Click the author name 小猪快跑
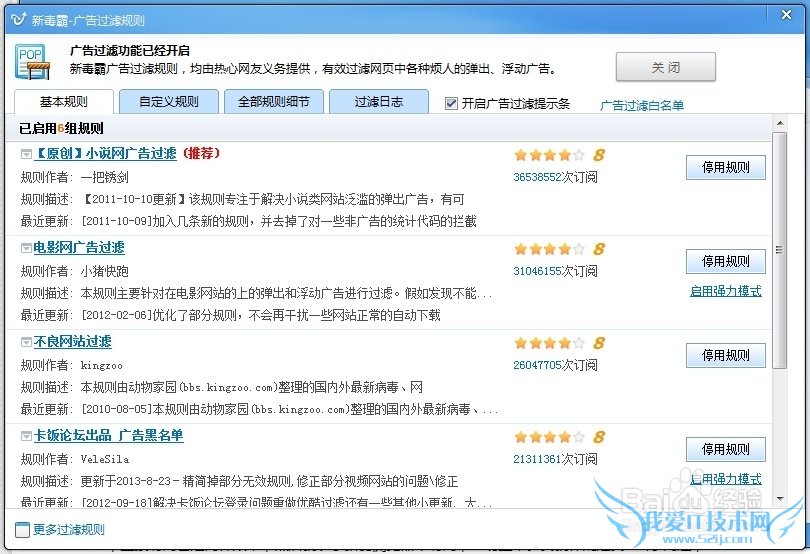 pyautogui.click(x=105, y=272)
